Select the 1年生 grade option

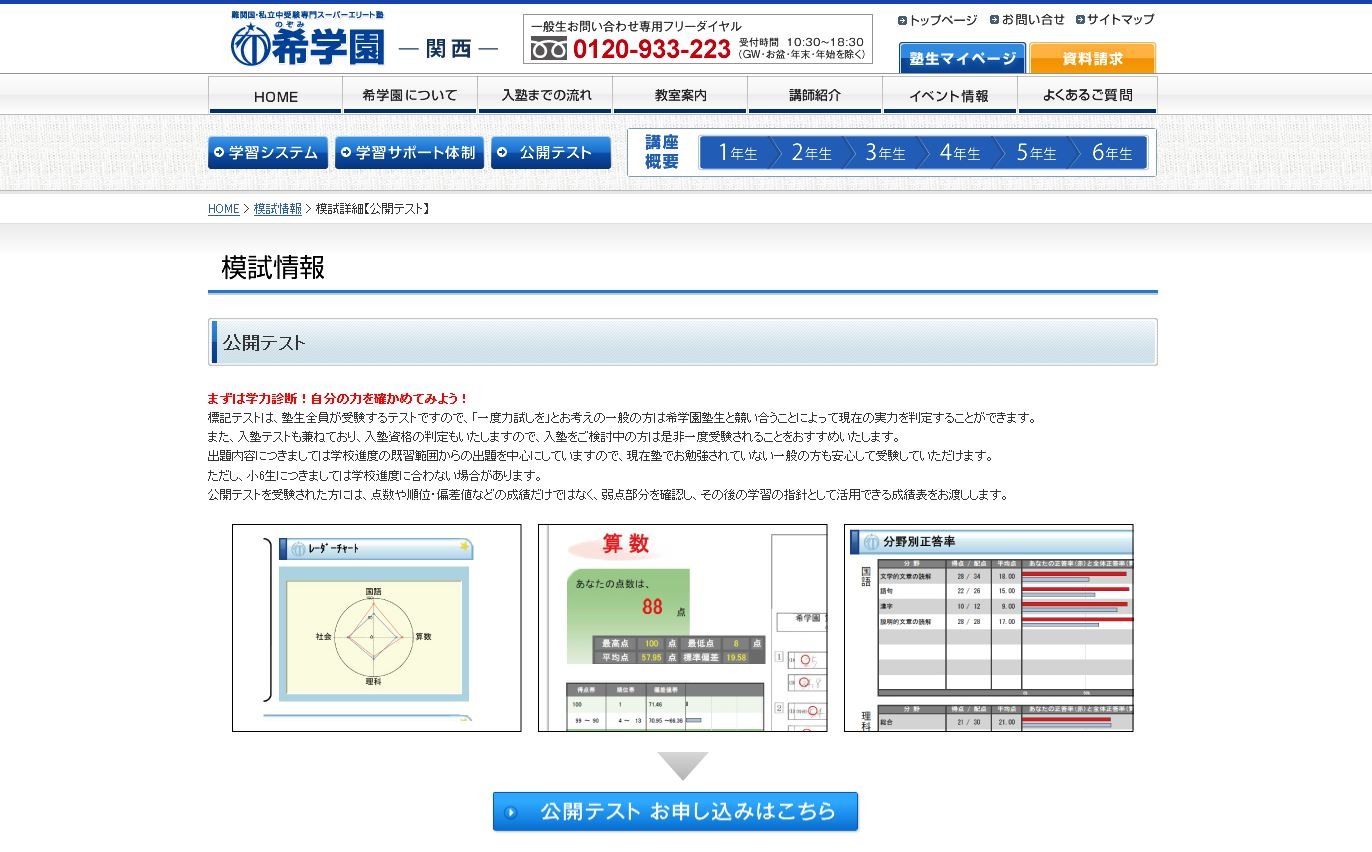coord(737,152)
